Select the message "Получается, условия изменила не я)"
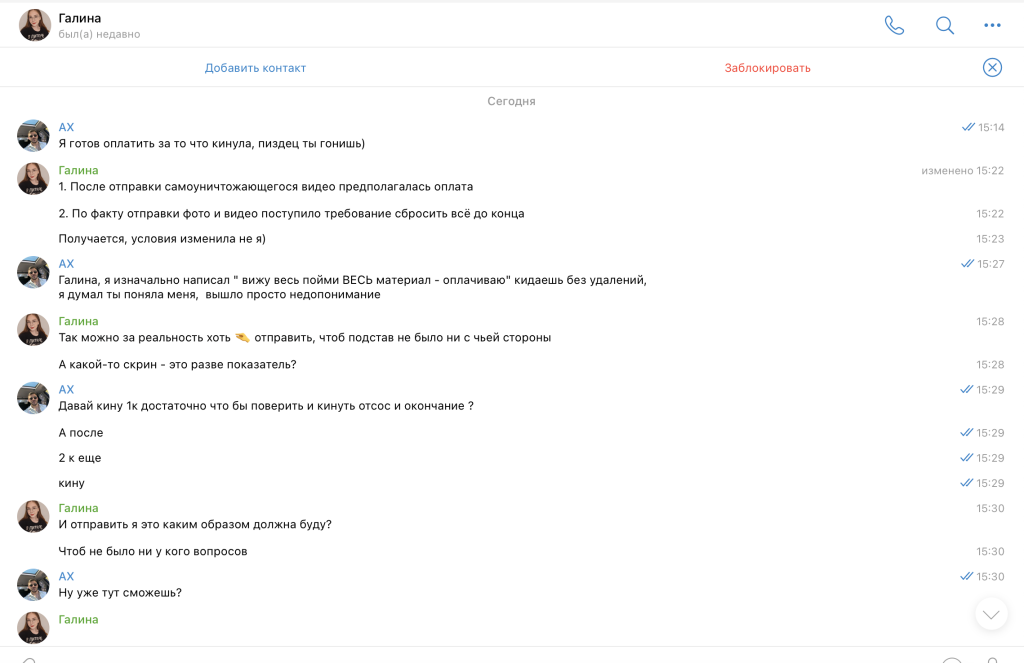 click(x=162, y=239)
